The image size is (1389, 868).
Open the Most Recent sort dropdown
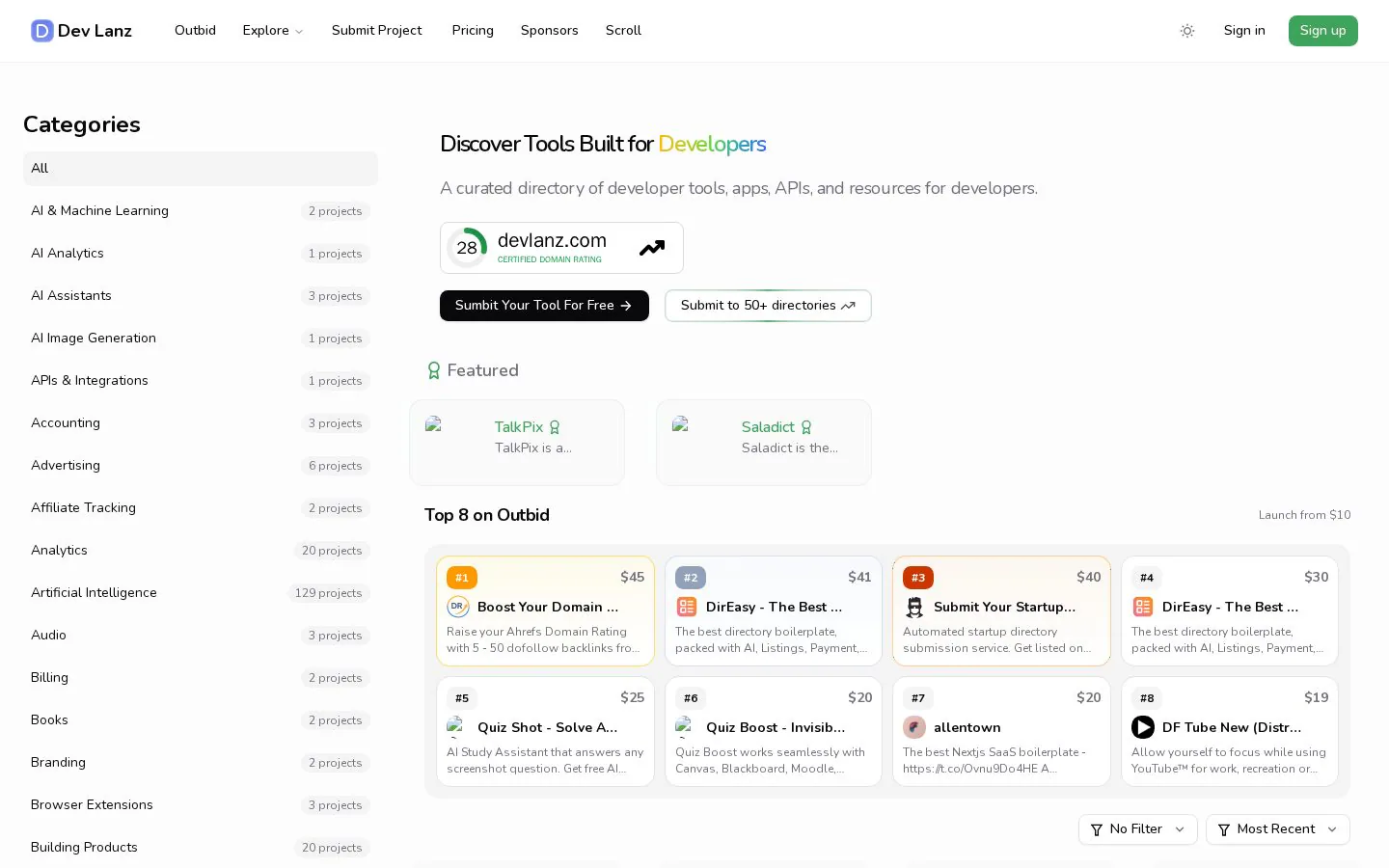[1278, 829]
